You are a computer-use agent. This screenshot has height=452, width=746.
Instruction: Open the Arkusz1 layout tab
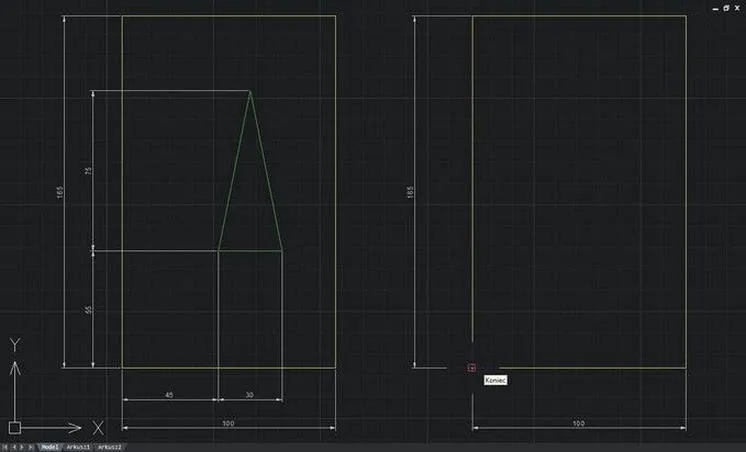click(78, 447)
